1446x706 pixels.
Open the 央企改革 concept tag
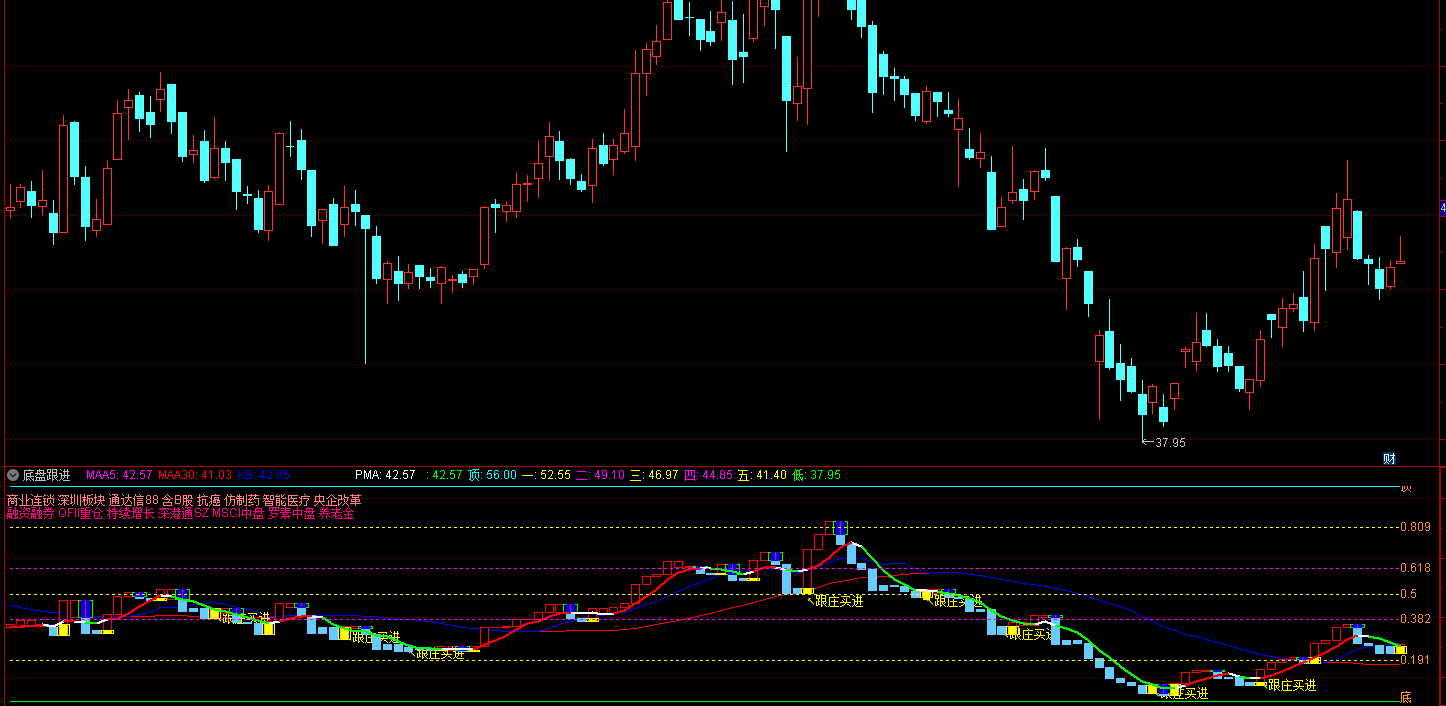click(x=337, y=500)
